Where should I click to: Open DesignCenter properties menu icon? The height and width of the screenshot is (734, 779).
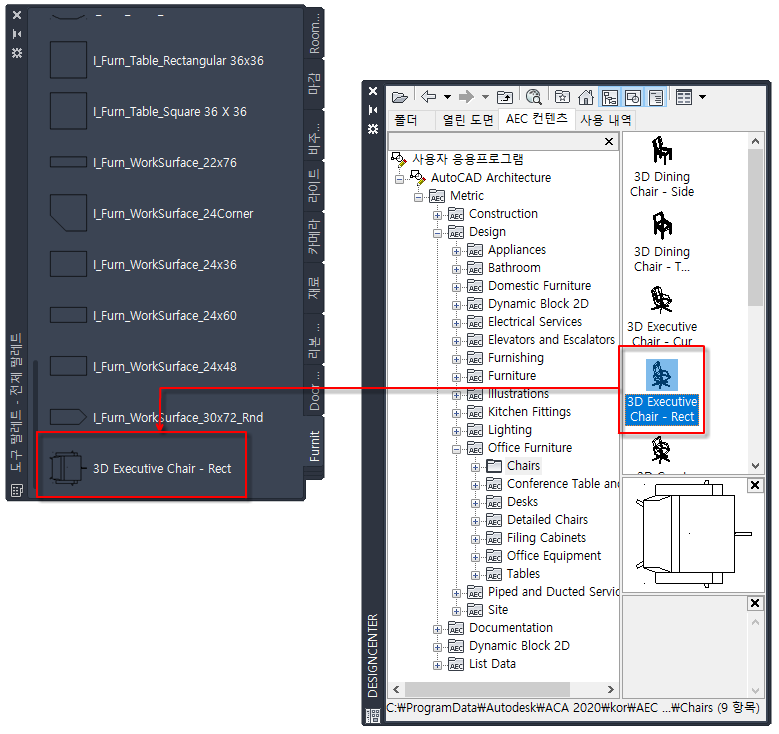click(373, 129)
